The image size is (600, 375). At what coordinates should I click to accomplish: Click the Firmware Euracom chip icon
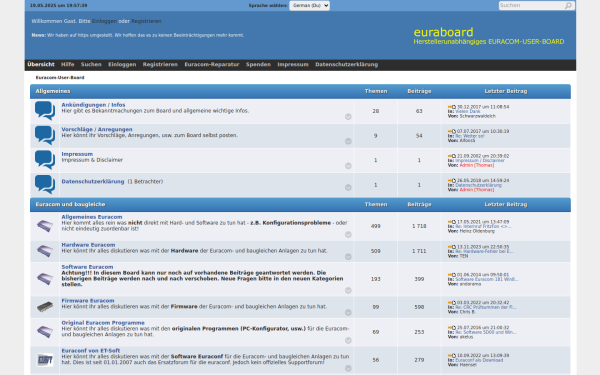tap(45, 307)
